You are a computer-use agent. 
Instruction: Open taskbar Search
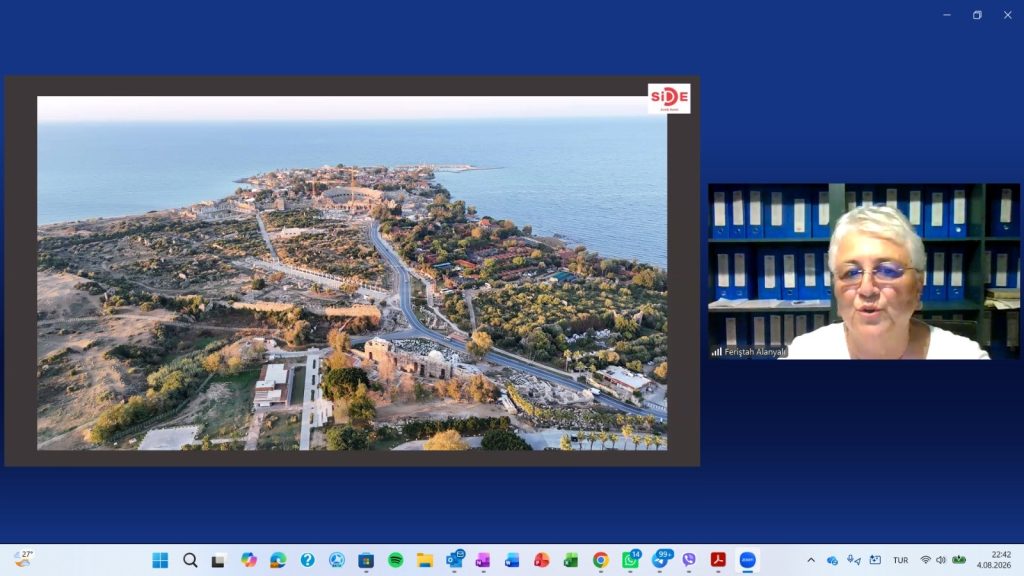tap(190, 560)
